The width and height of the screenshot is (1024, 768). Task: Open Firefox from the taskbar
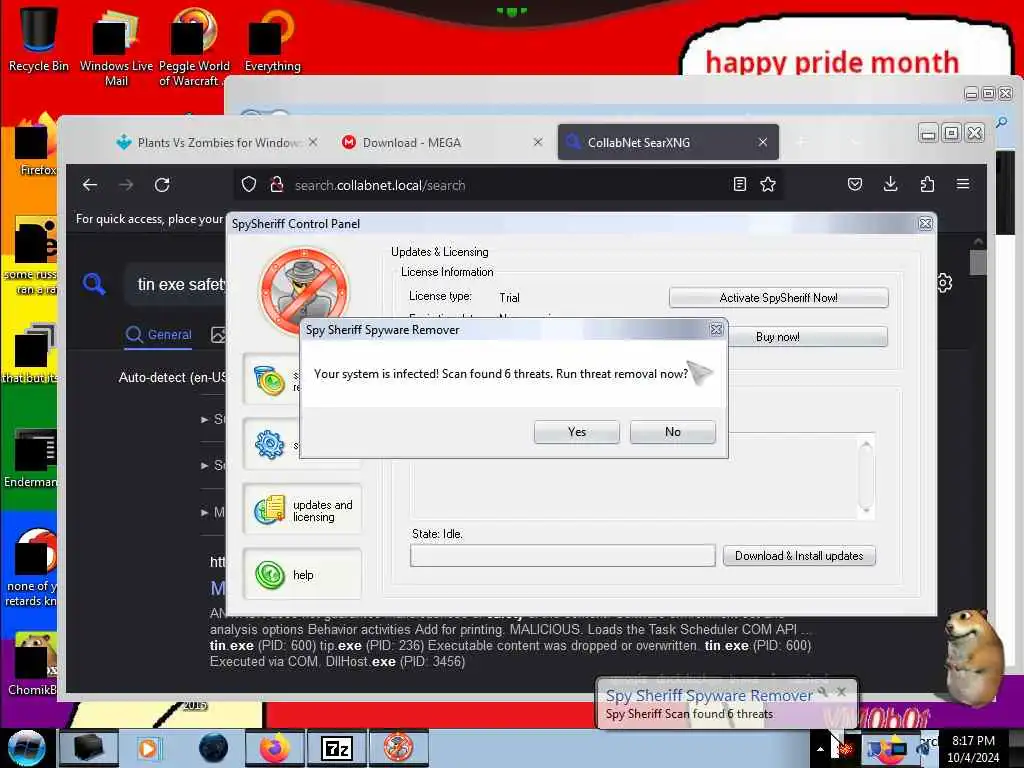pos(275,748)
